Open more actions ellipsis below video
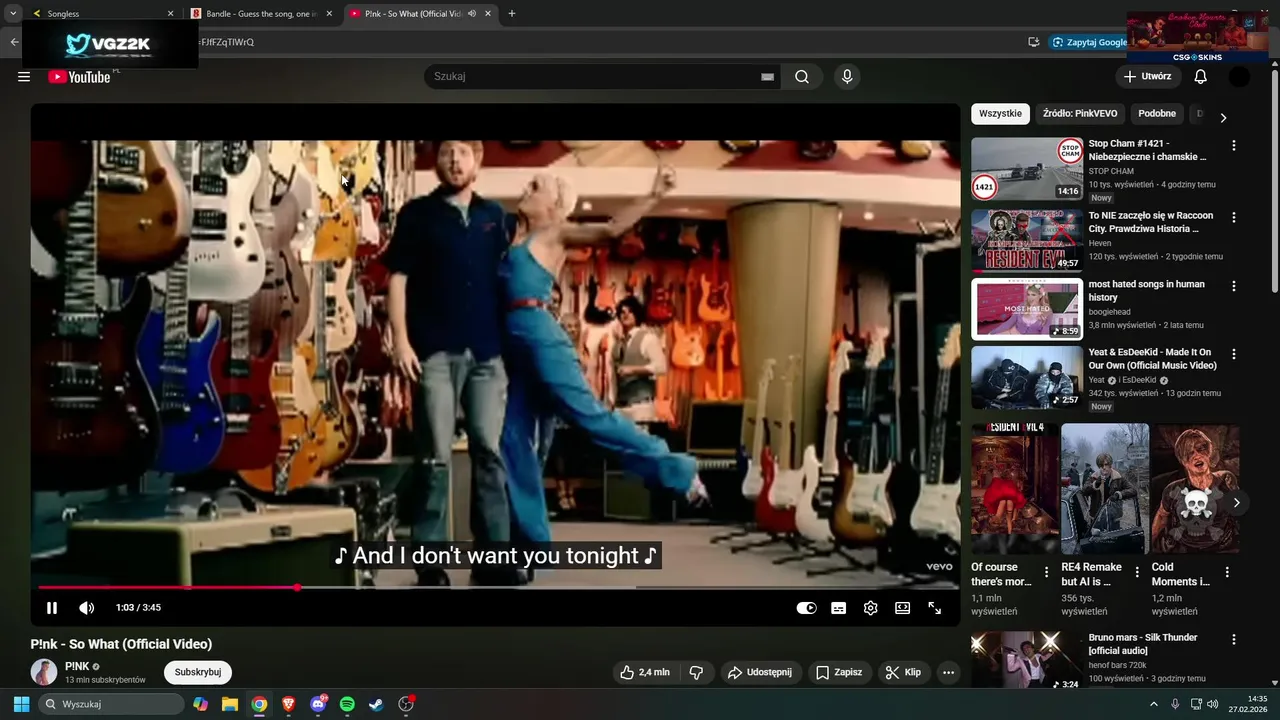The width and height of the screenshot is (1280, 720). 948,672
